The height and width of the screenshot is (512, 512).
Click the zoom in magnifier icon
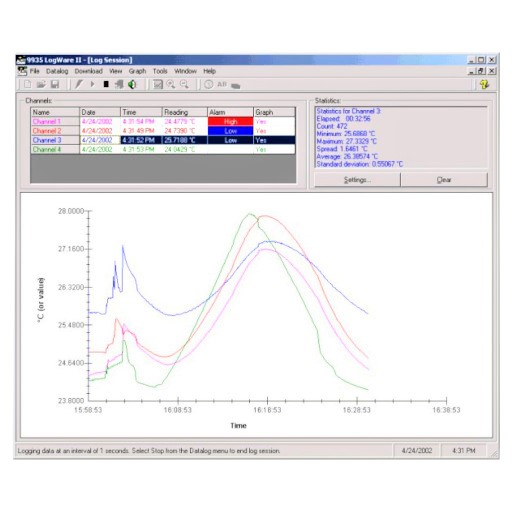pos(171,84)
